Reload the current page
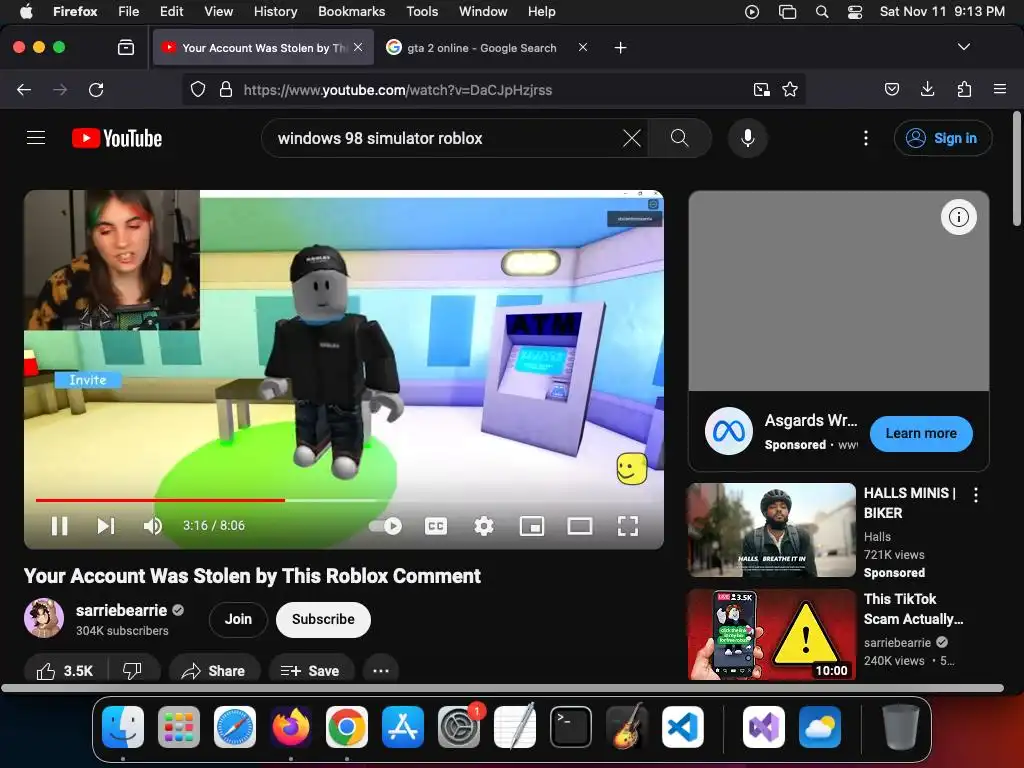This screenshot has width=1024, height=768. pos(96,89)
